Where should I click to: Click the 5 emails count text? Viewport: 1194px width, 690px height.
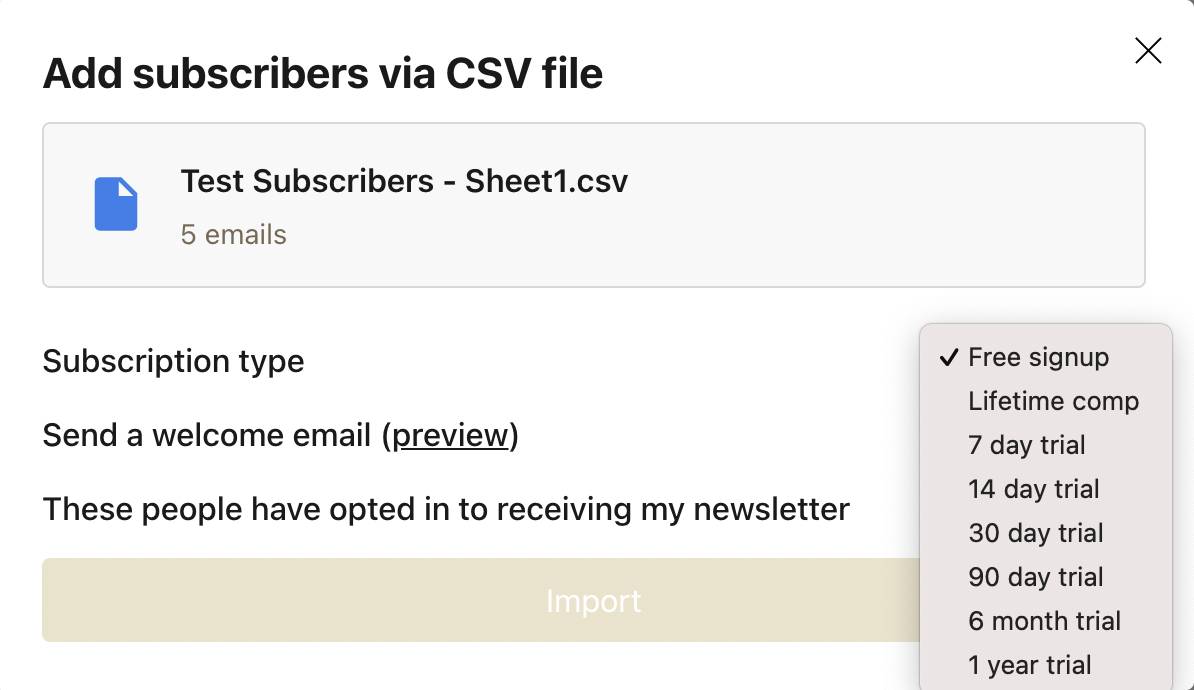[x=234, y=235]
